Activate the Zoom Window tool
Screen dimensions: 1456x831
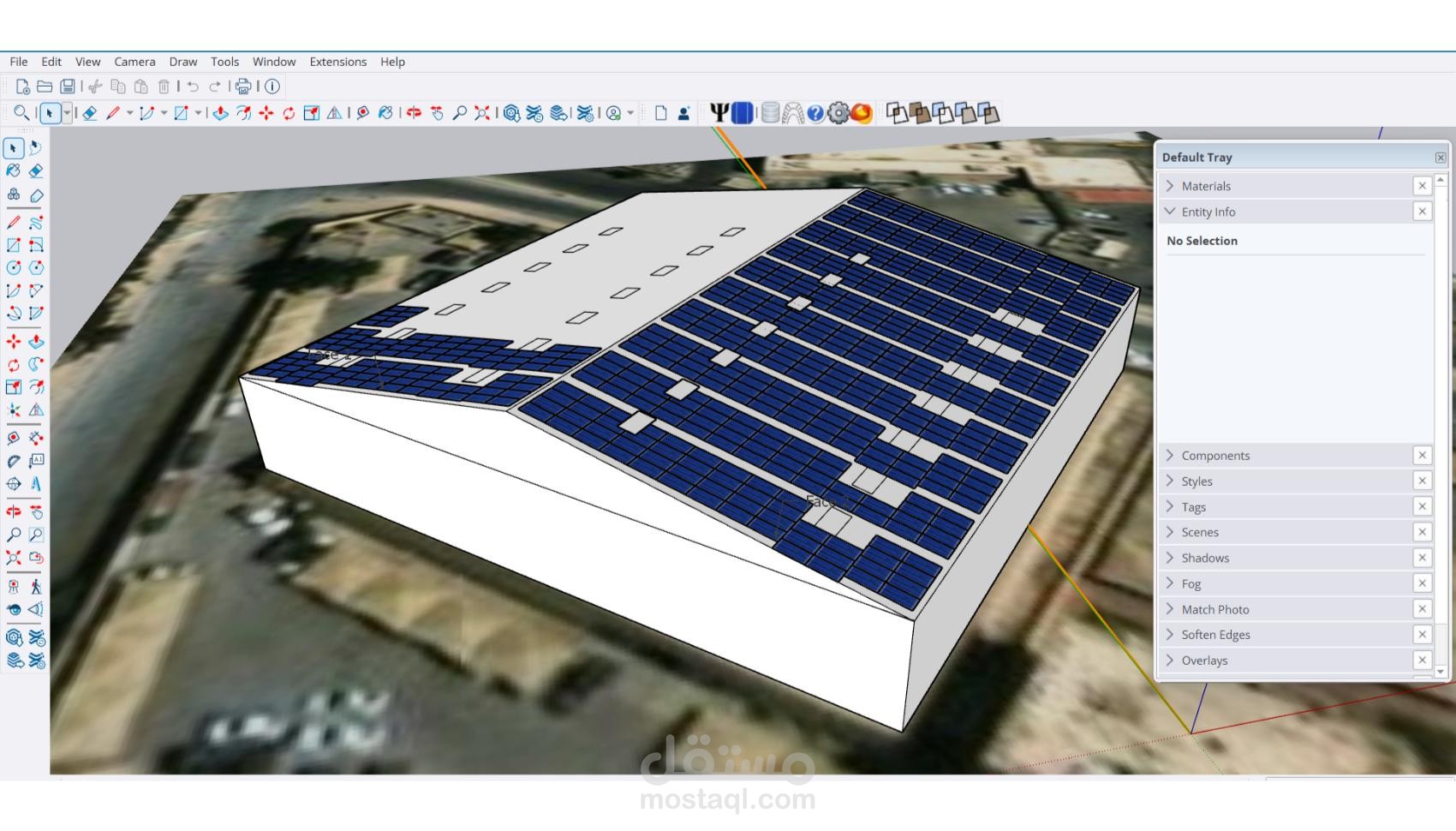[x=36, y=535]
